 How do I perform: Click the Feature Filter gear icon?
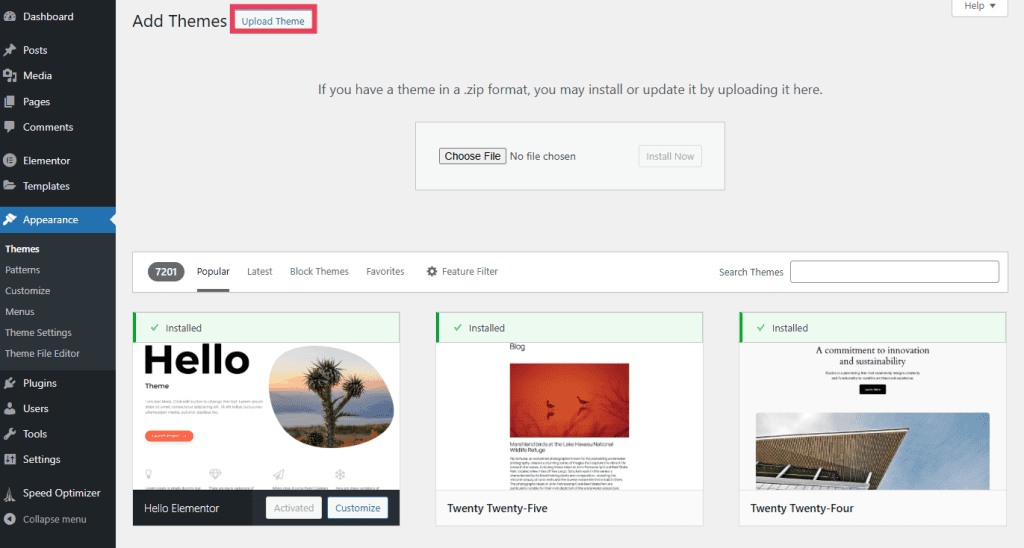432,271
